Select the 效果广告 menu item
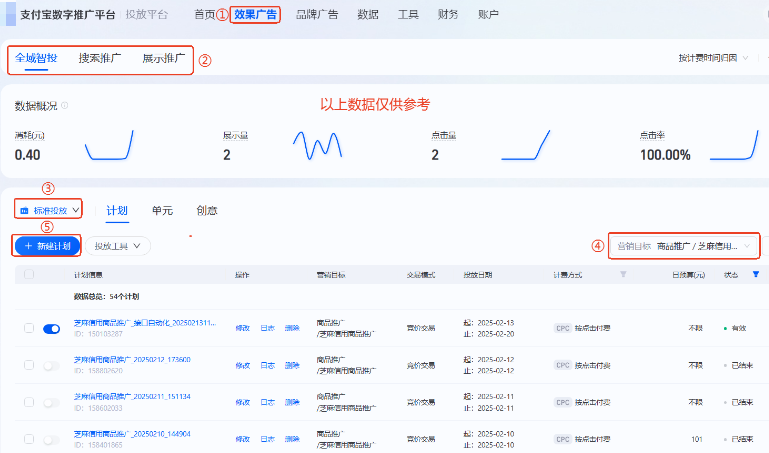 pyautogui.click(x=255, y=14)
